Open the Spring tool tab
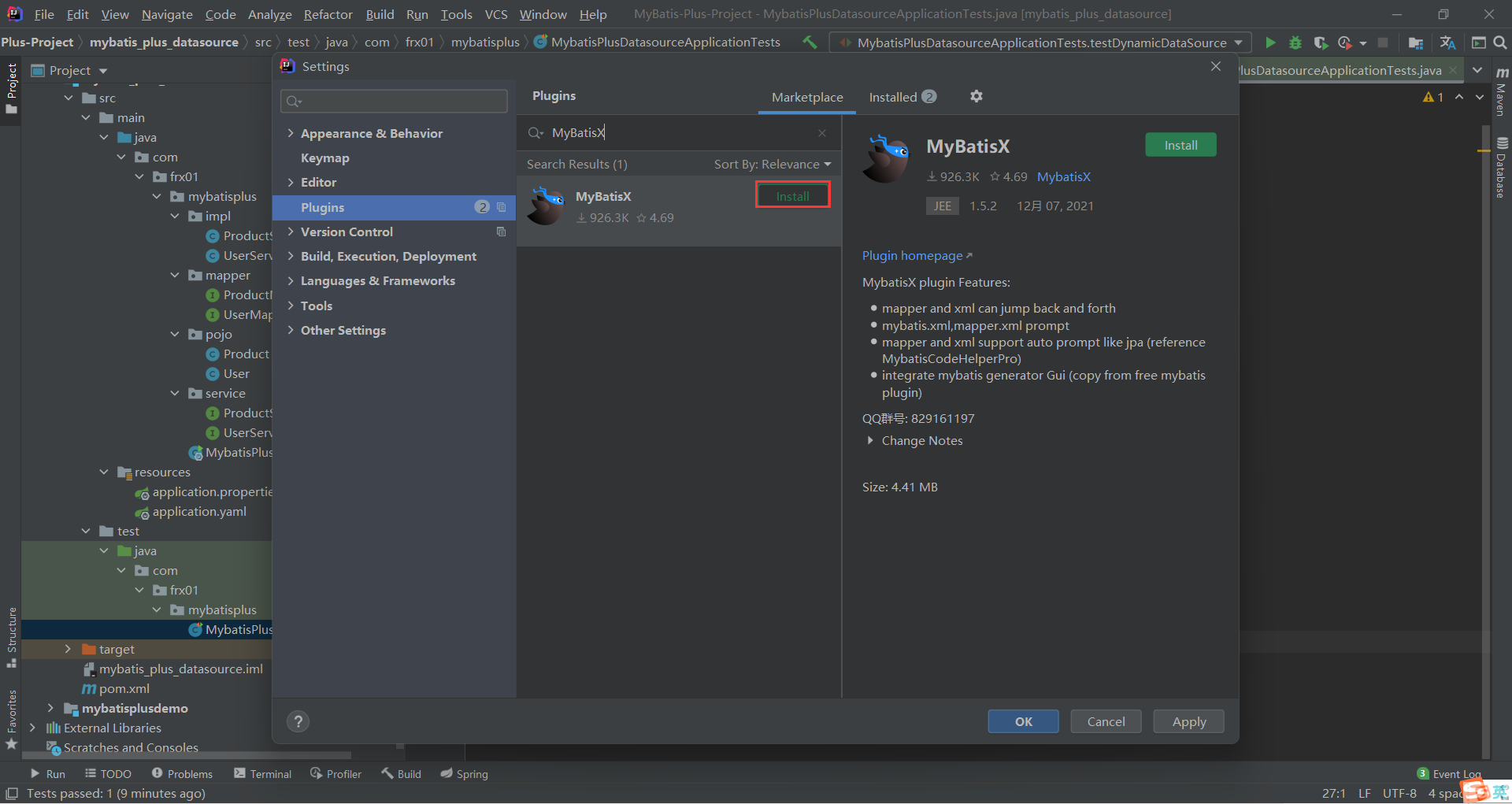The height and width of the screenshot is (804, 1512). pyautogui.click(x=464, y=774)
